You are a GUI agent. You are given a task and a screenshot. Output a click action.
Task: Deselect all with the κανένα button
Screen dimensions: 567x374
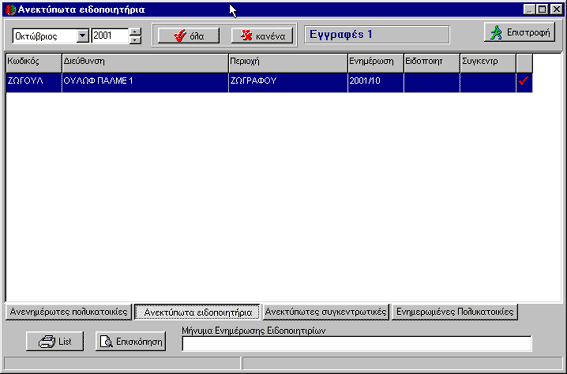[262, 36]
